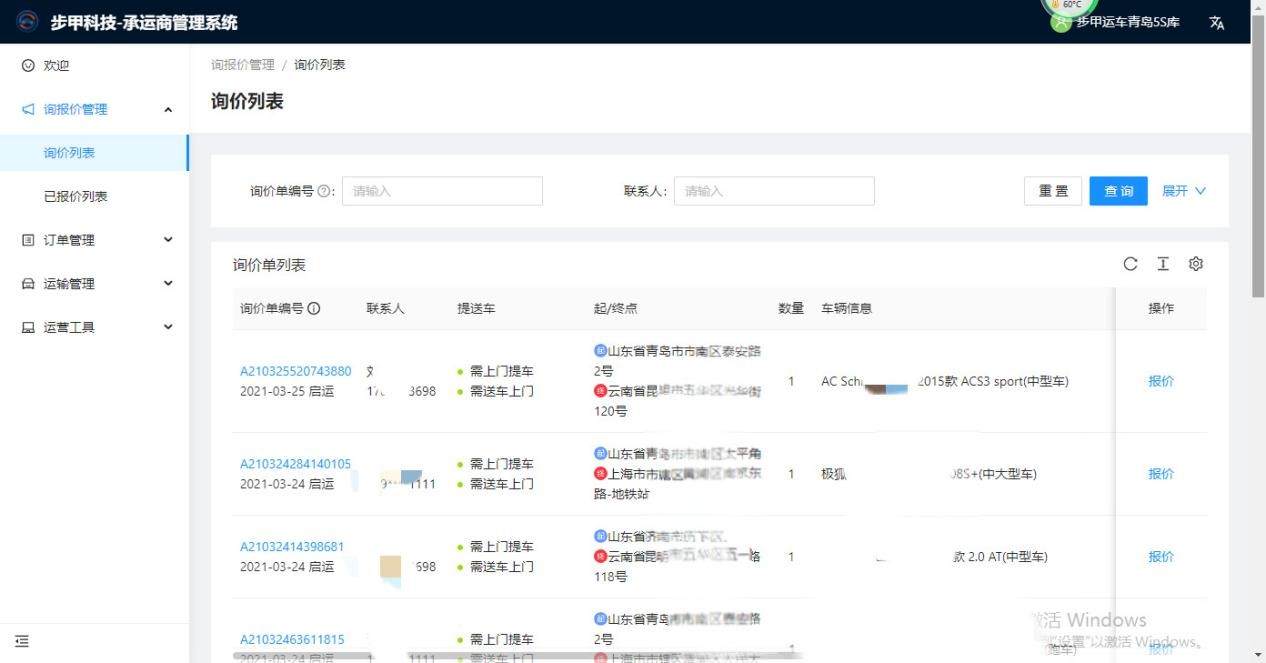Click the 起/终点 column header
Image resolution: width=1266 pixels, height=663 pixels.
click(x=616, y=308)
